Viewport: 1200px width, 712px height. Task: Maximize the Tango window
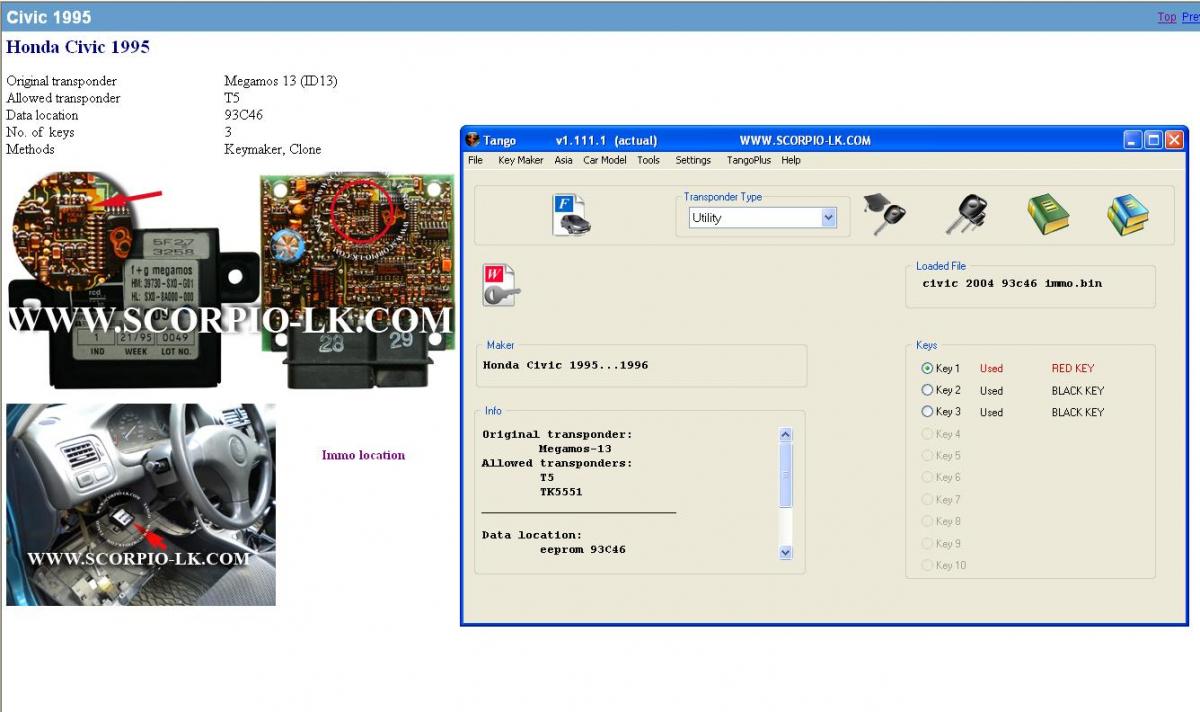[1153, 140]
